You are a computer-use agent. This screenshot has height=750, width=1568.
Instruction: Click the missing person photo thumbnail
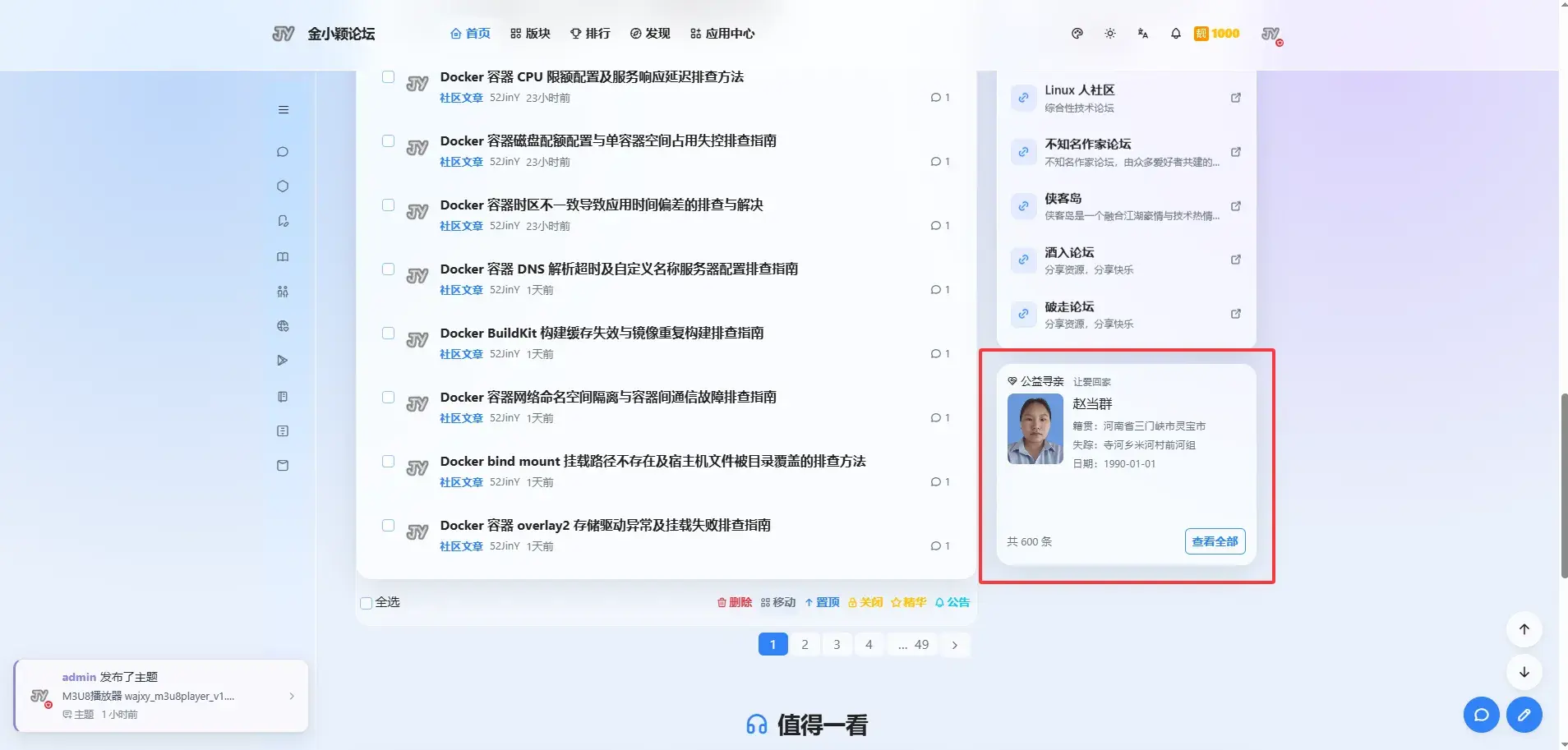(1035, 430)
